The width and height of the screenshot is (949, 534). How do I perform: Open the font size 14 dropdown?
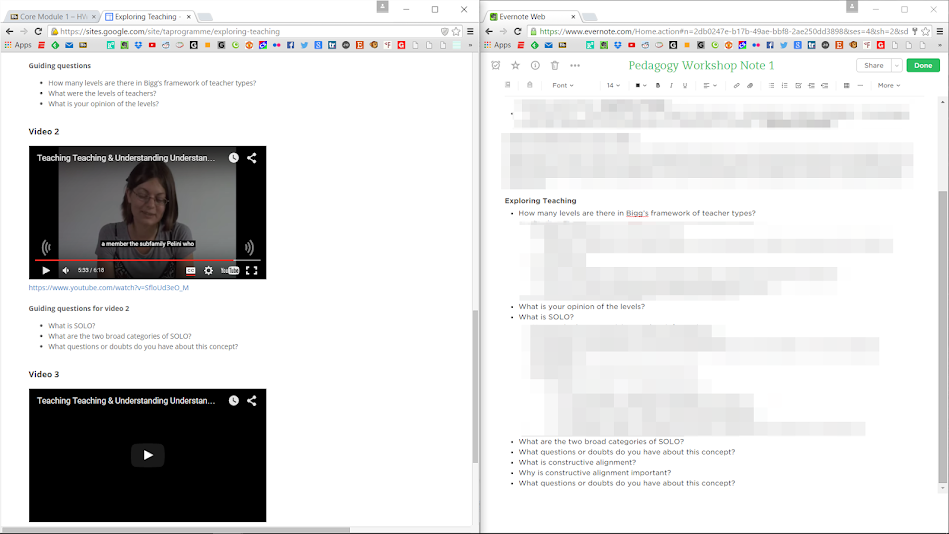(613, 85)
